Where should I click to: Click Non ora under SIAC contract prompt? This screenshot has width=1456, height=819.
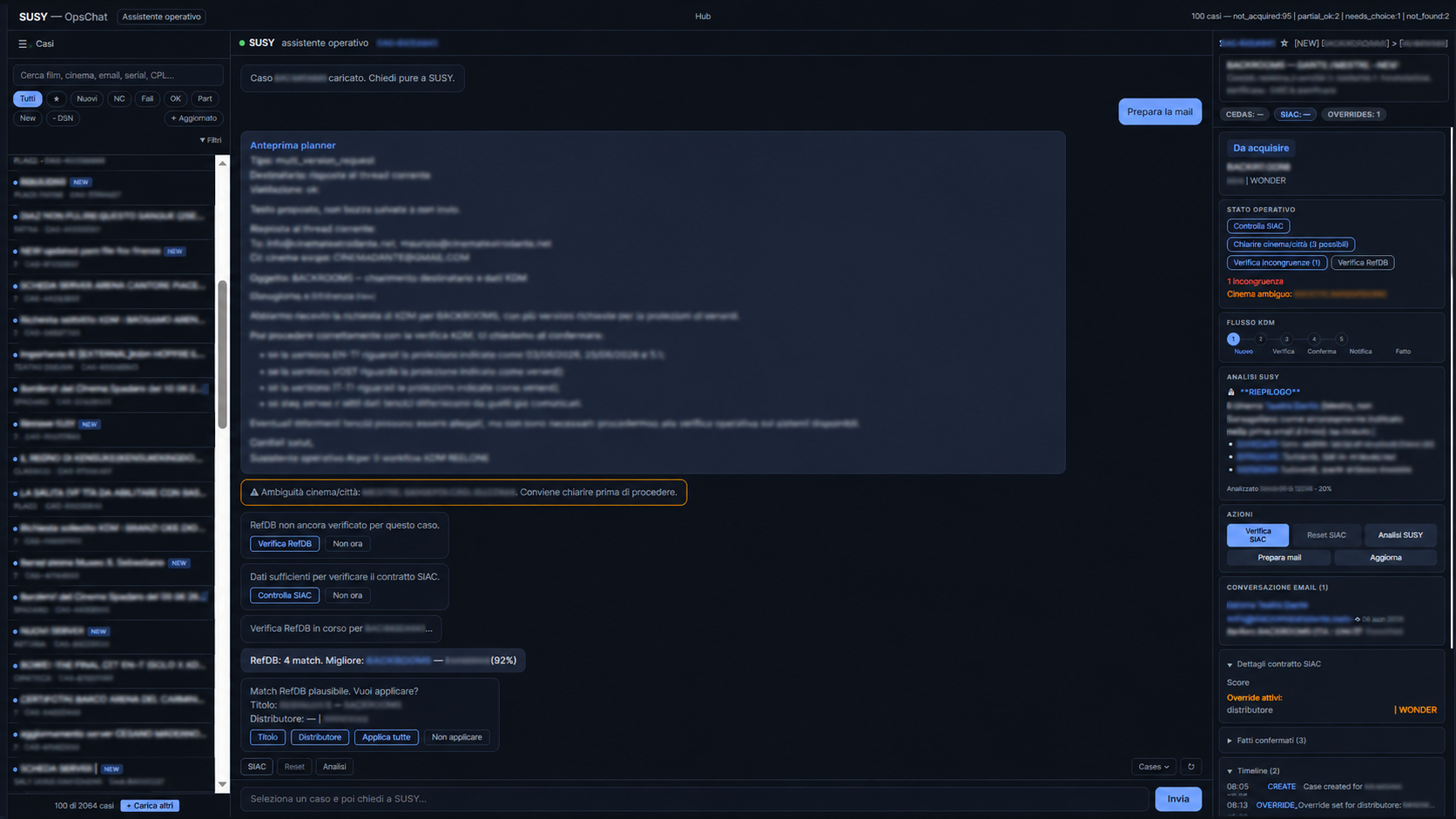tap(347, 595)
